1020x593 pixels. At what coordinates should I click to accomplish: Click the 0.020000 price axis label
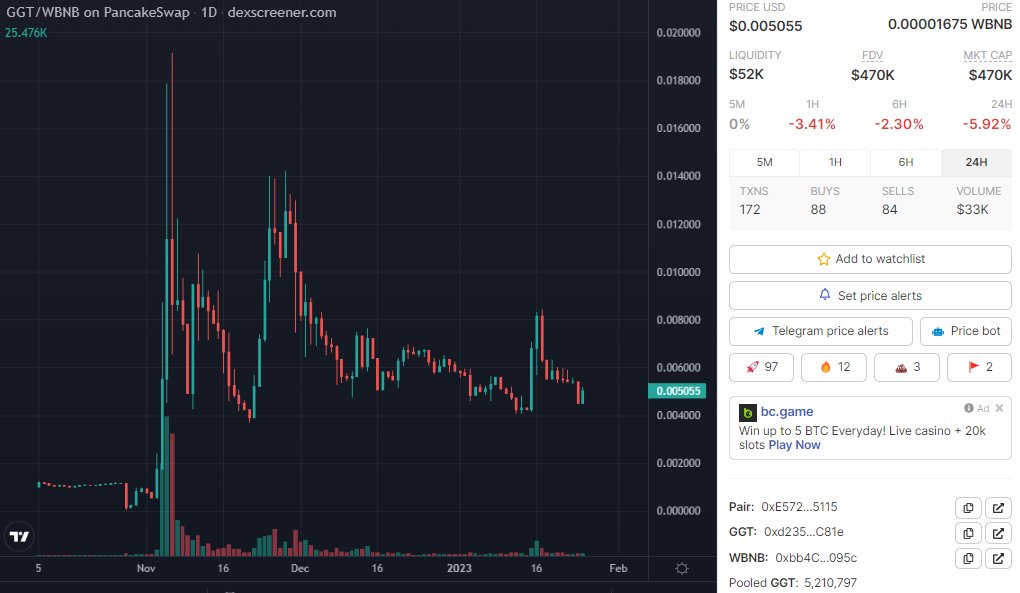(678, 33)
